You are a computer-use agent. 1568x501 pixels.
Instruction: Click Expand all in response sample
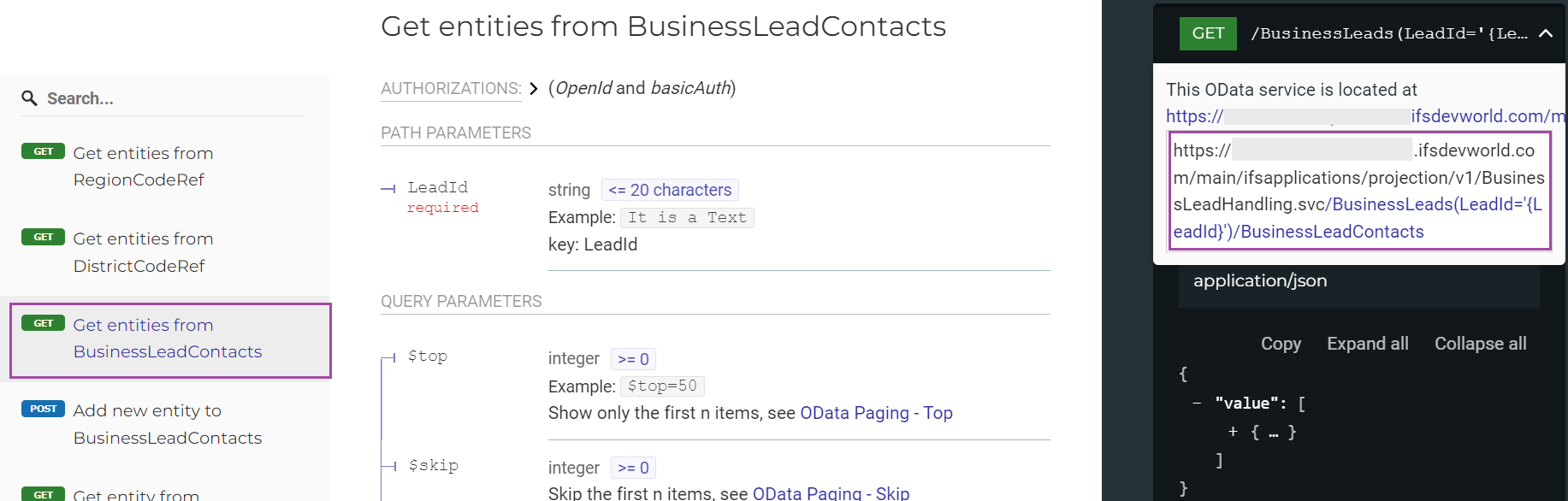point(1367,344)
